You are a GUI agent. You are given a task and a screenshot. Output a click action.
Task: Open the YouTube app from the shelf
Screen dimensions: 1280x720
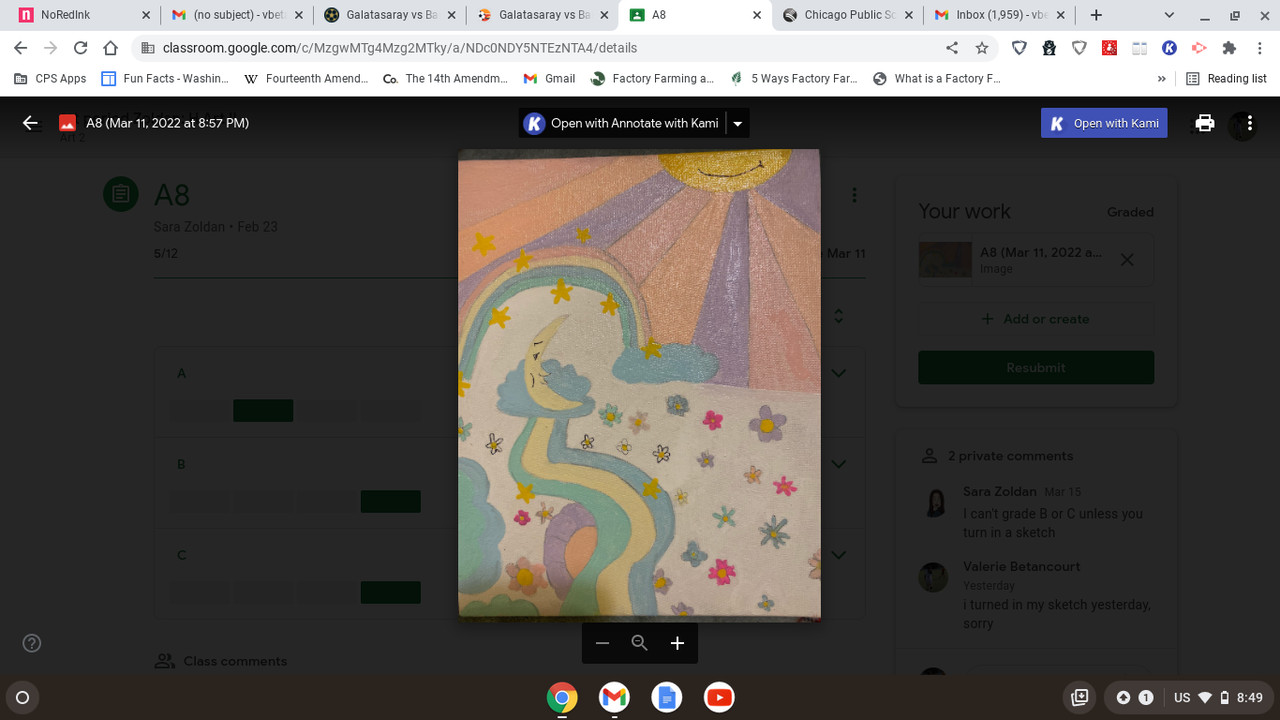(x=719, y=697)
